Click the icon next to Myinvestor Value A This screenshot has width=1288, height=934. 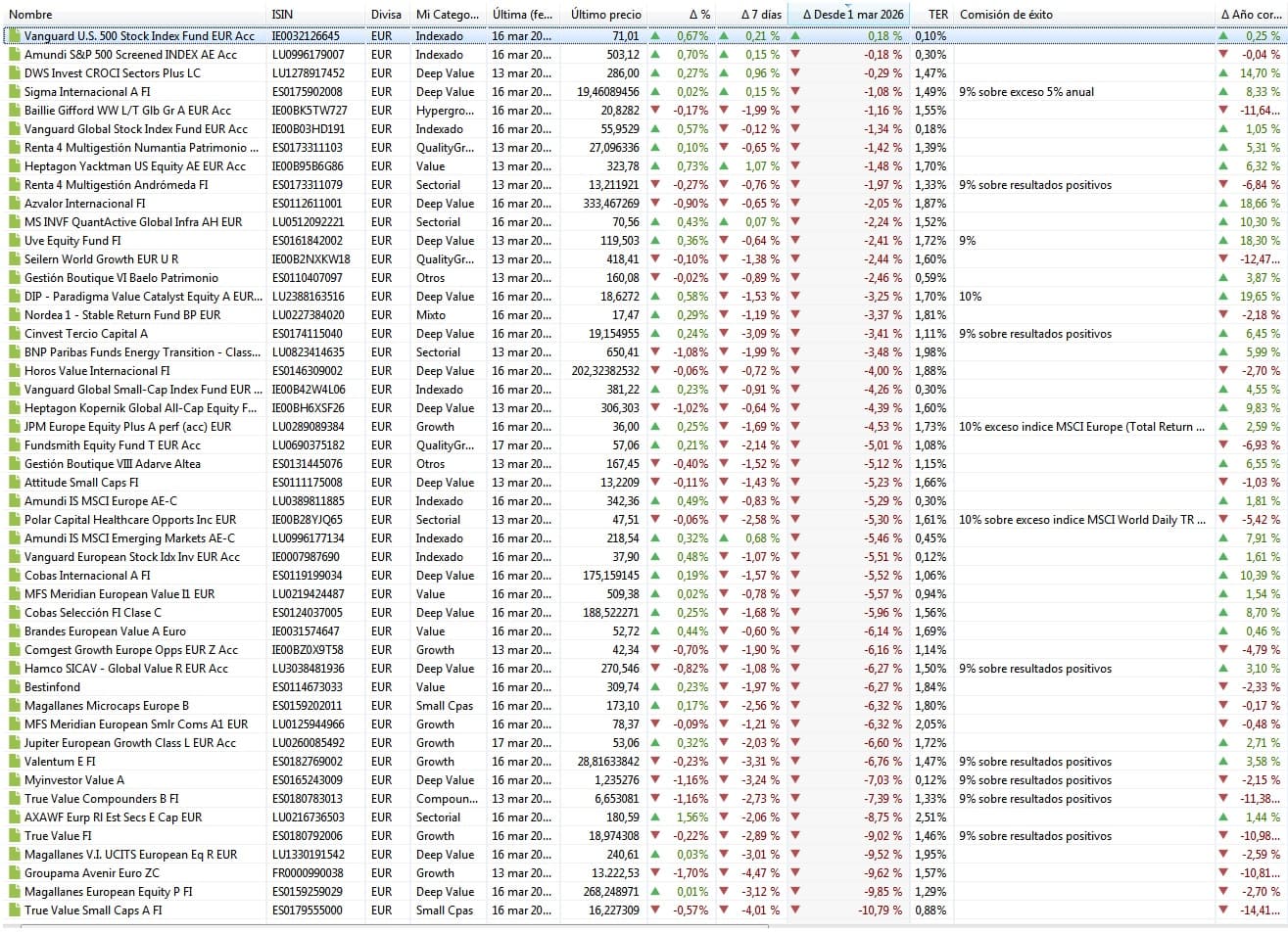14,780
